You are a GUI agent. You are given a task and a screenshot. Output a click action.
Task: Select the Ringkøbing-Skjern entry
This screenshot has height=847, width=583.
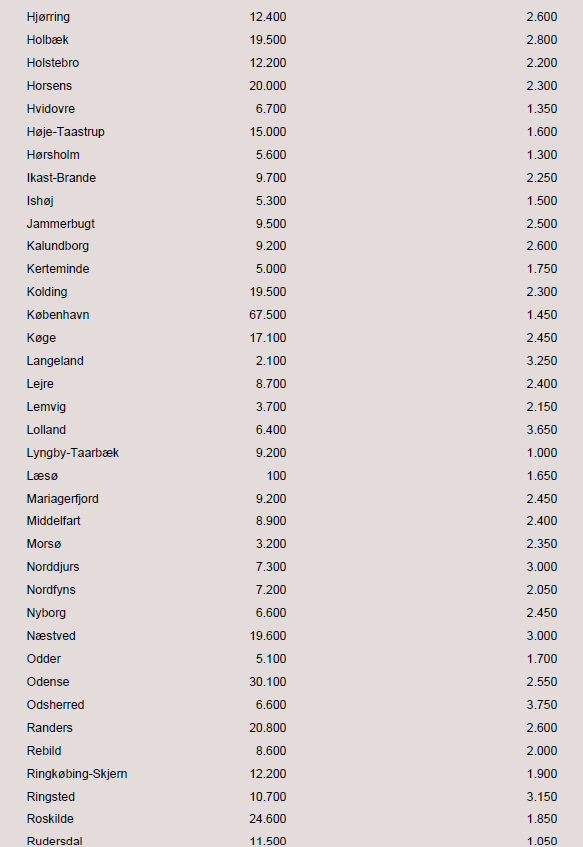point(77,774)
